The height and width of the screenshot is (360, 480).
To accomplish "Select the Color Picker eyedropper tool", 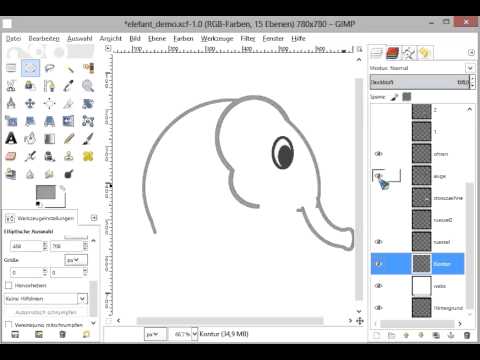I will (69, 86).
